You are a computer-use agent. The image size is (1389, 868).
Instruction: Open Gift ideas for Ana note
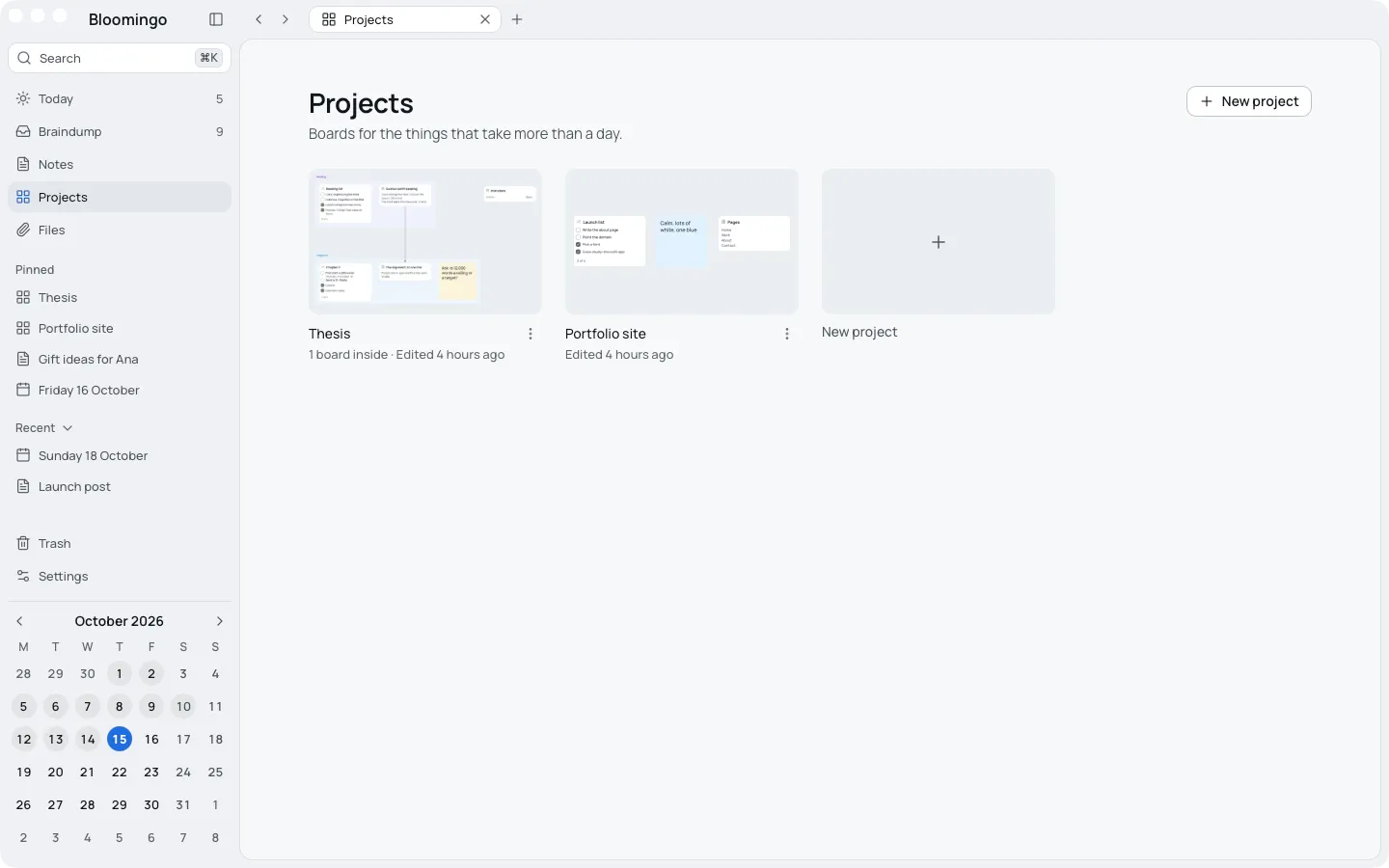120,360
